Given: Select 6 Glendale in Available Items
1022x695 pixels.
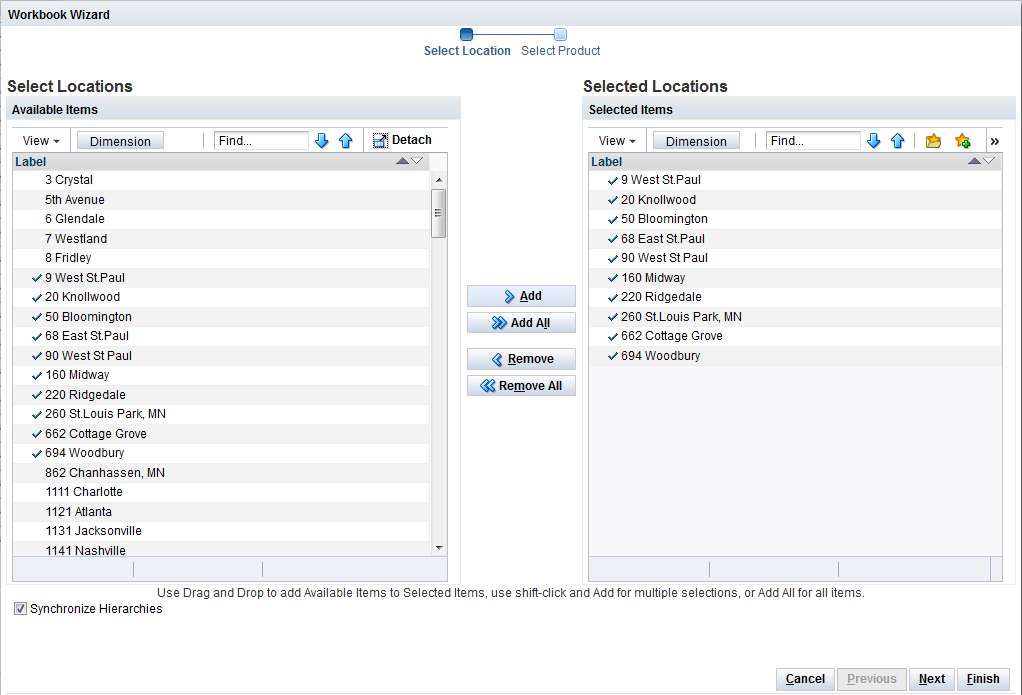Looking at the screenshot, I should point(221,219).
